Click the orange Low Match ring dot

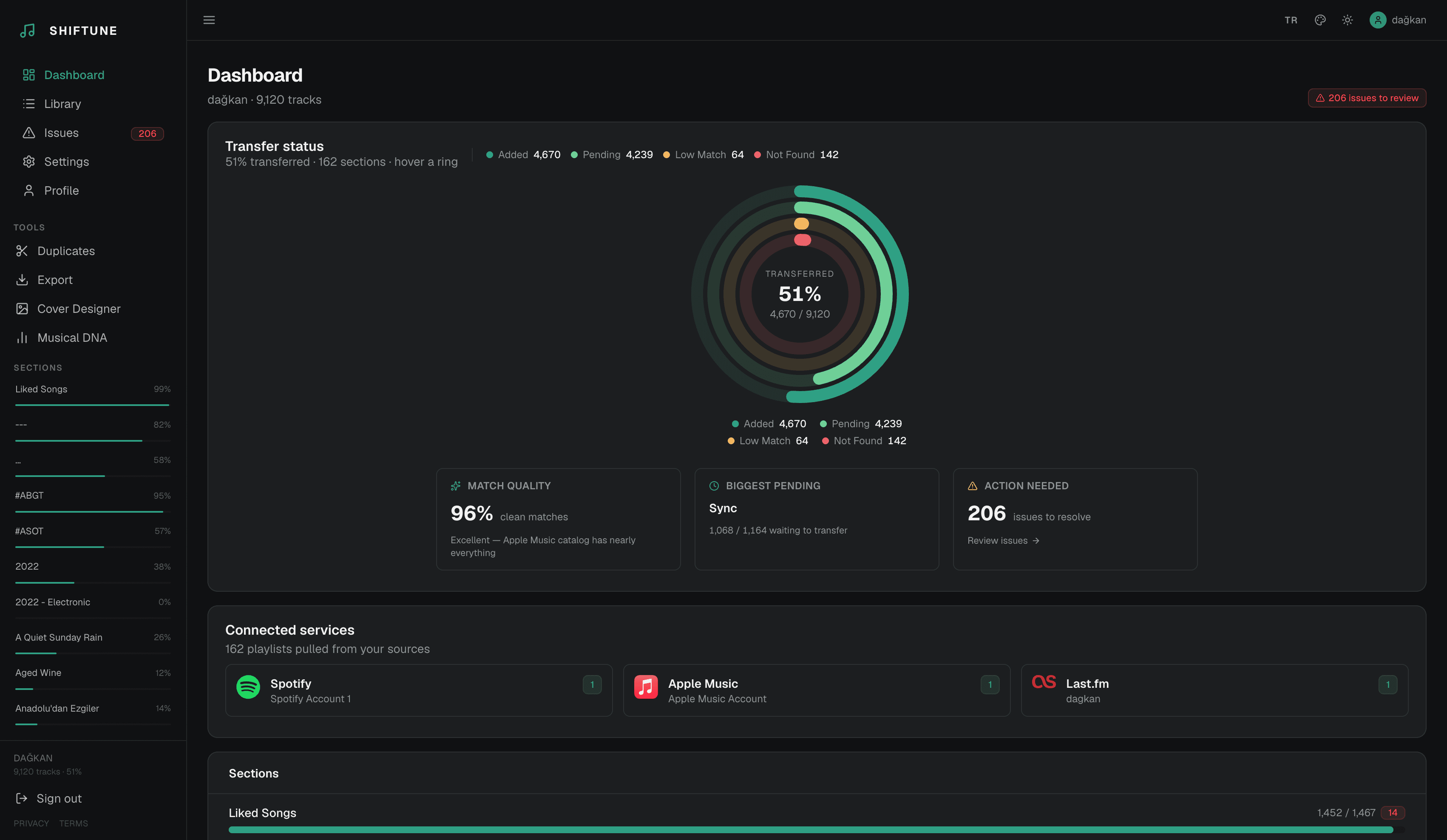pyautogui.click(x=801, y=223)
